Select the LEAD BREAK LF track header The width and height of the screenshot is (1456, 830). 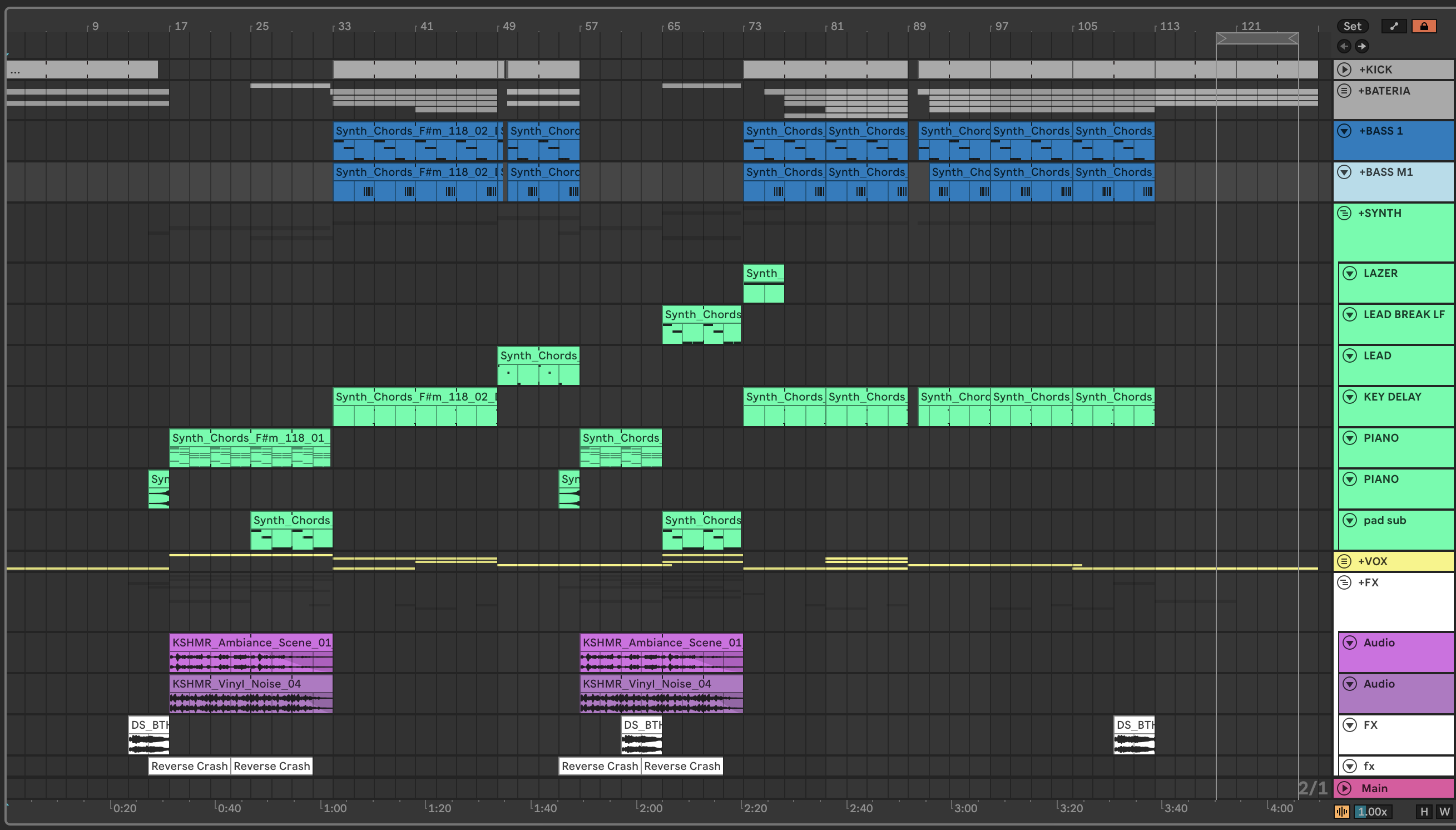[1404, 315]
